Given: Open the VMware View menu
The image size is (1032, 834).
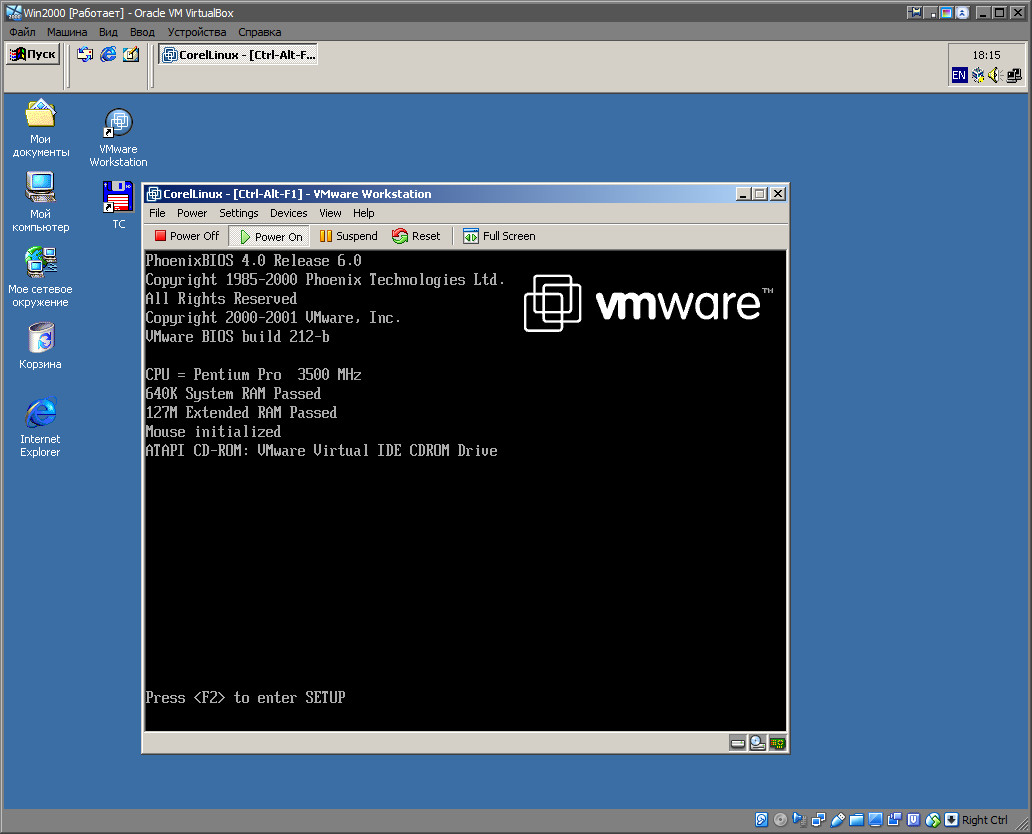Looking at the screenshot, I should tap(330, 213).
